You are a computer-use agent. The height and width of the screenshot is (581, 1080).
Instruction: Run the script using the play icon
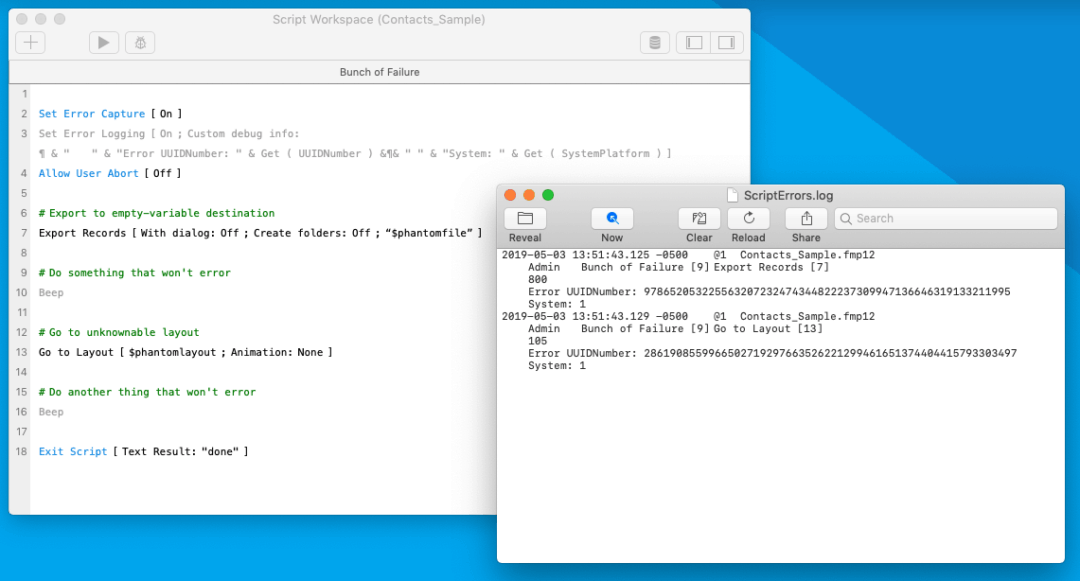coord(103,42)
